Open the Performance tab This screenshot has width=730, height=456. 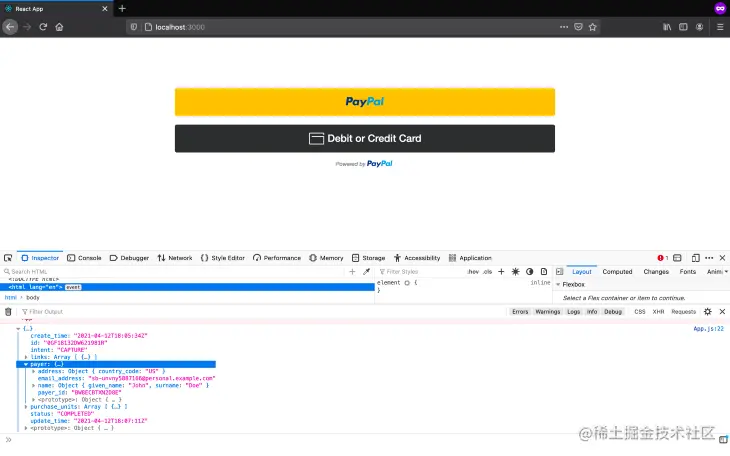coord(277,258)
